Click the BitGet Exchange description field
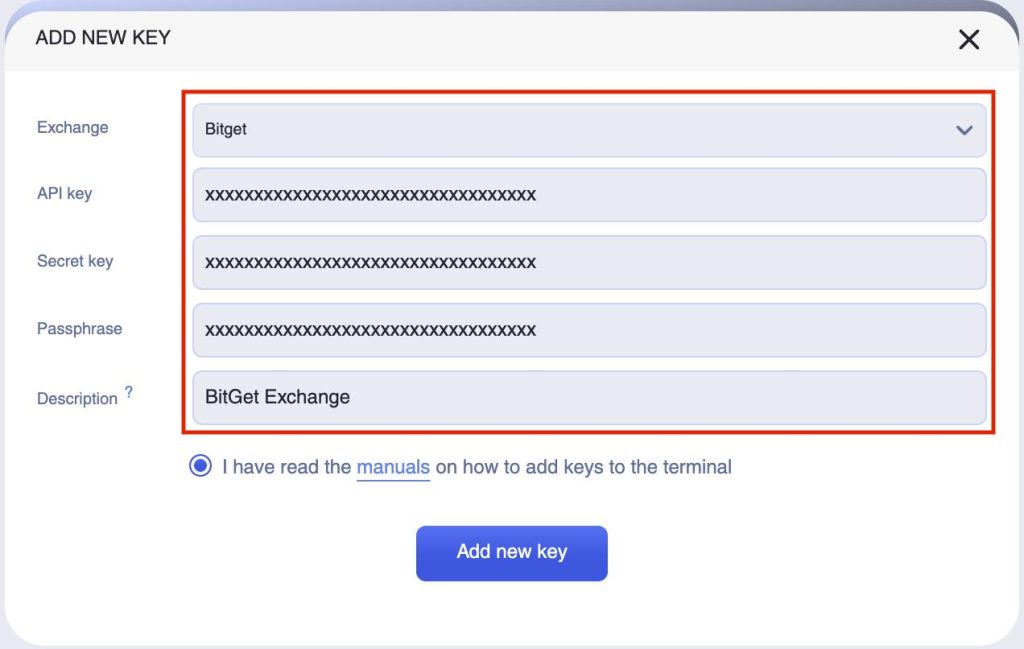The height and width of the screenshot is (649, 1024). pyautogui.click(x=589, y=397)
